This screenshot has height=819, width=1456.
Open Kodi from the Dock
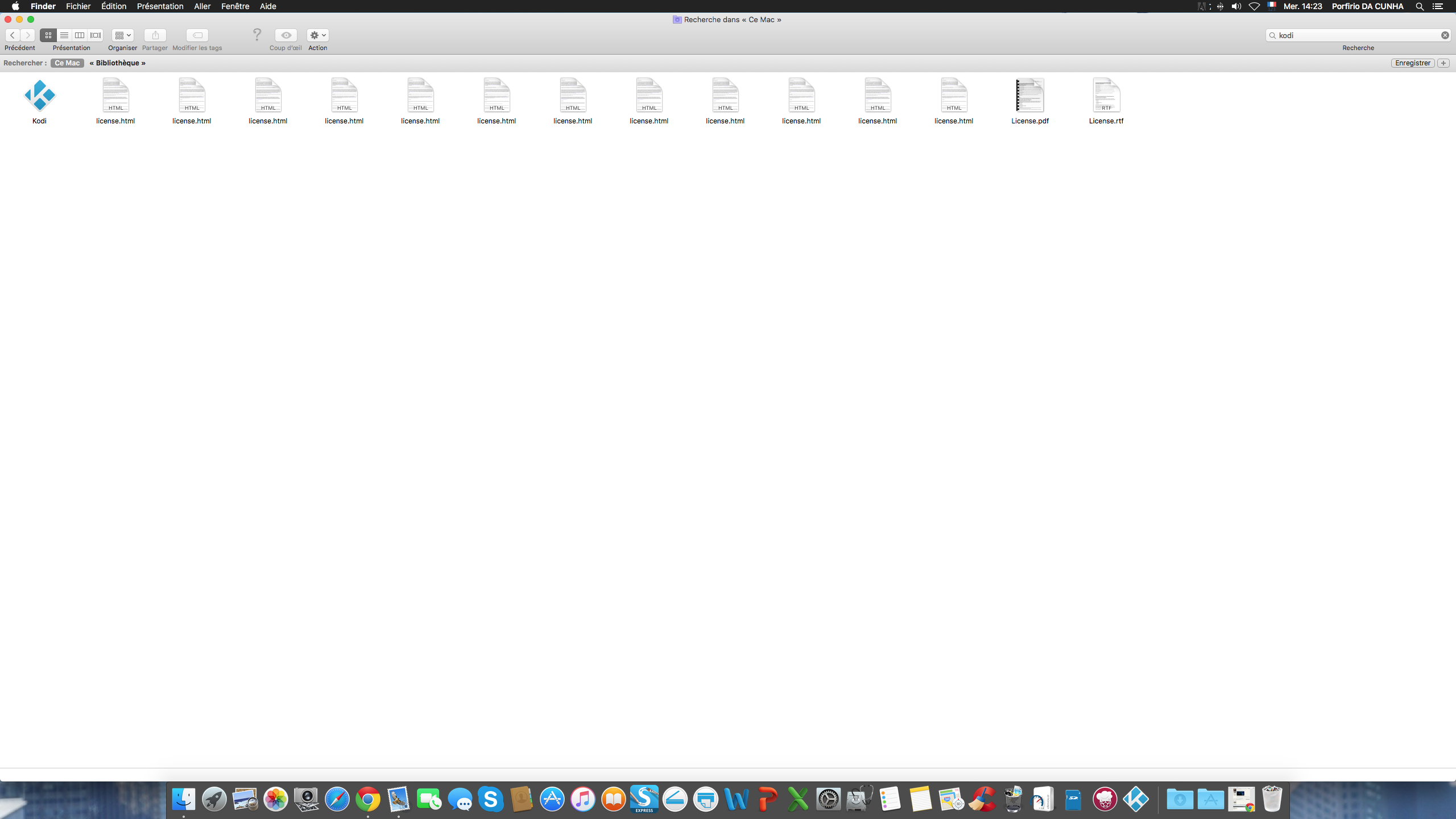pyautogui.click(x=1136, y=799)
